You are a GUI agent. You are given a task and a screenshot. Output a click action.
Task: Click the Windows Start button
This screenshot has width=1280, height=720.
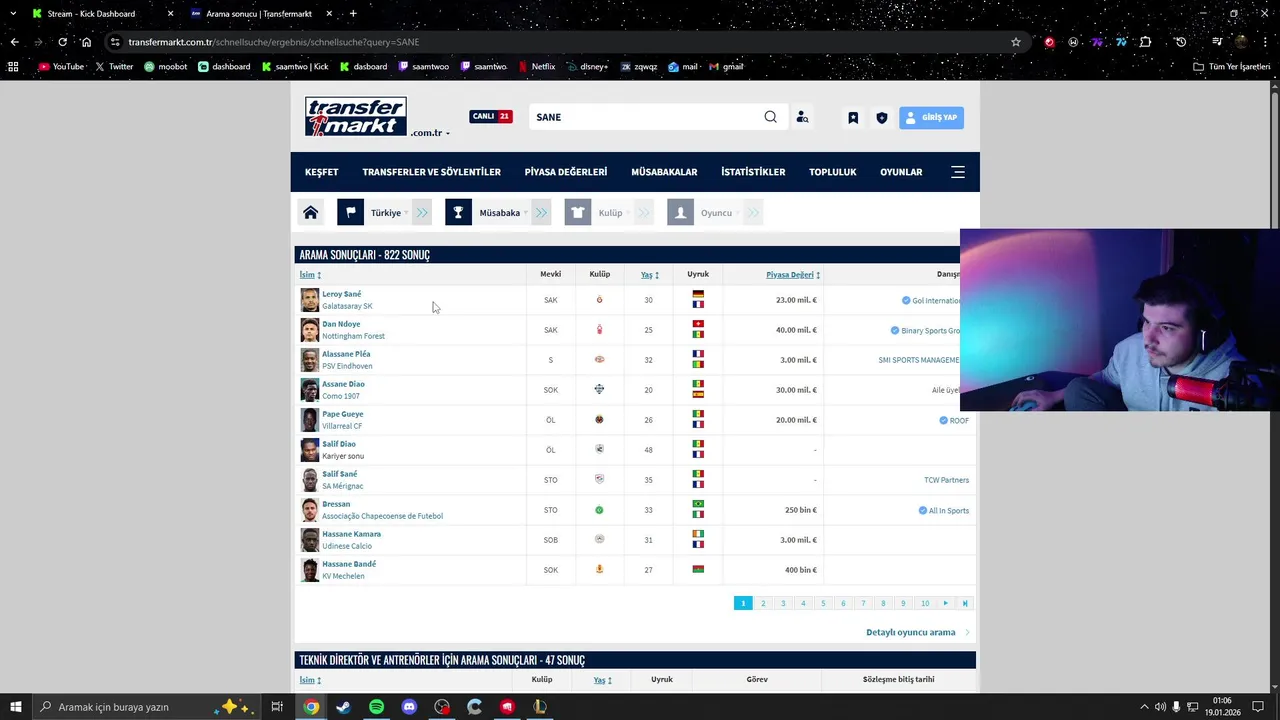[15, 707]
